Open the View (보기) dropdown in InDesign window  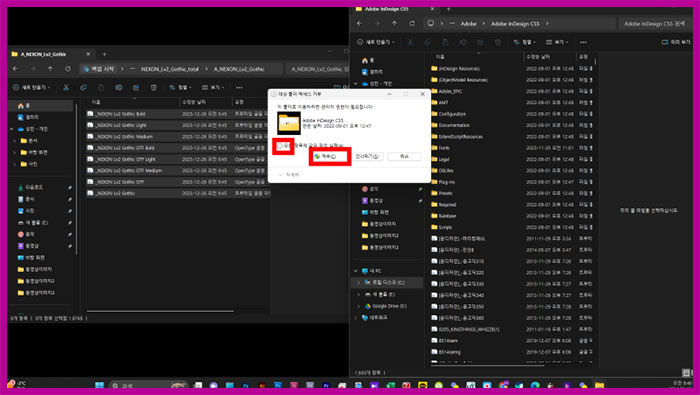(x=557, y=42)
